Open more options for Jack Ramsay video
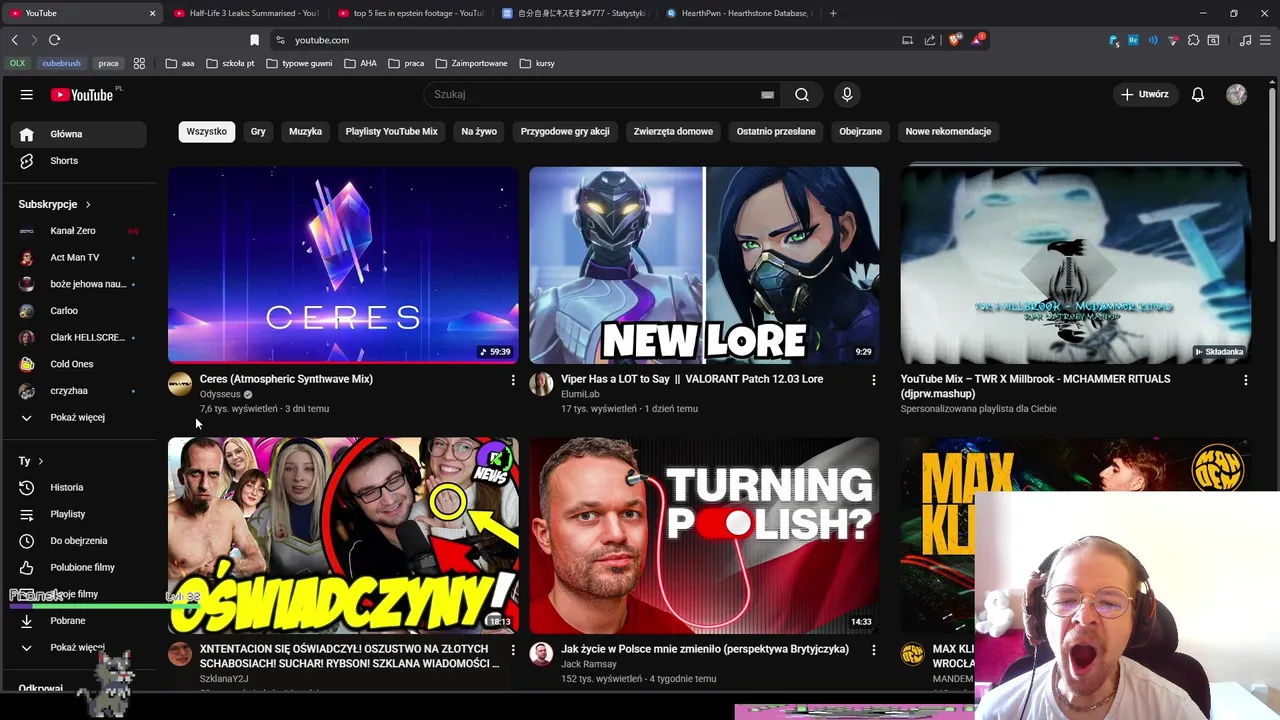This screenshot has height=720, width=1280. 874,650
